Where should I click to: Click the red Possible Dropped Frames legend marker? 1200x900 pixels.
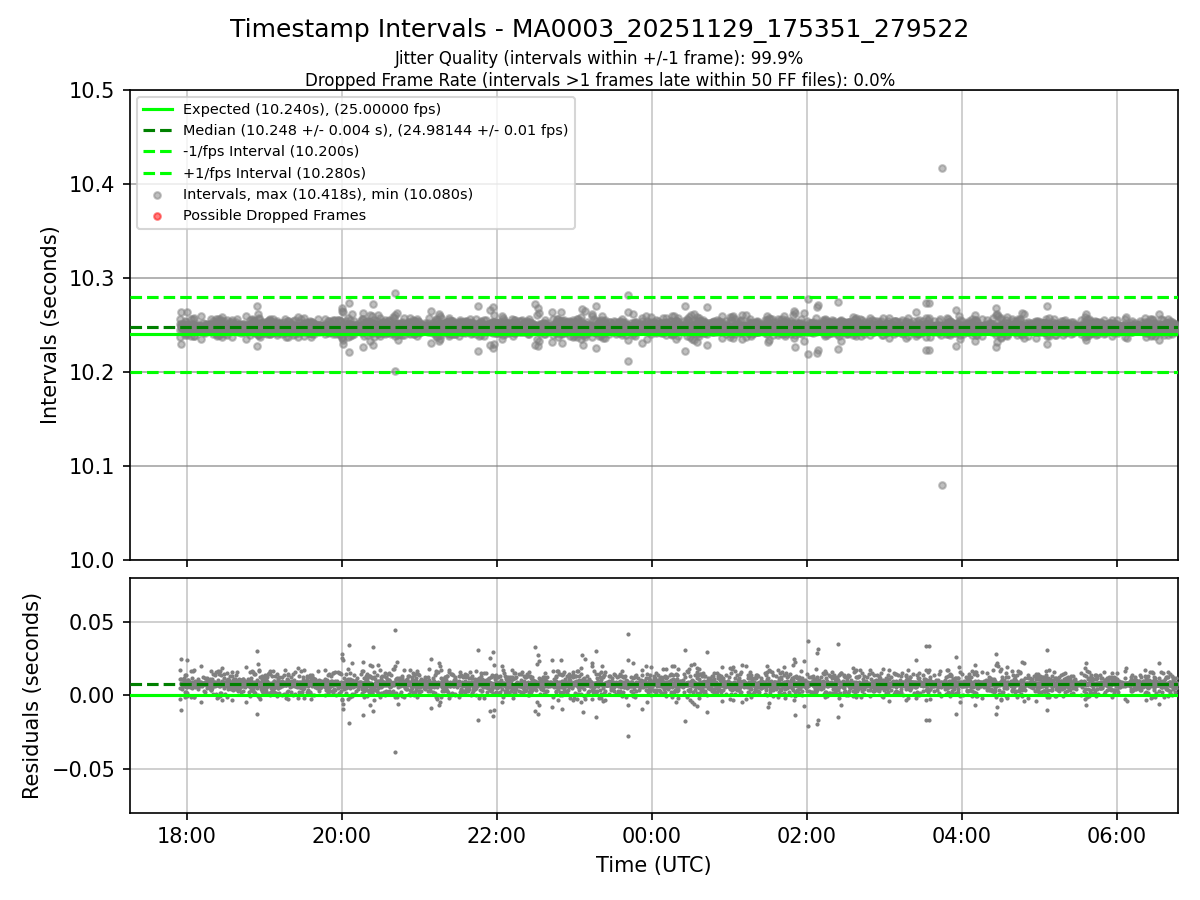pyautogui.click(x=159, y=215)
